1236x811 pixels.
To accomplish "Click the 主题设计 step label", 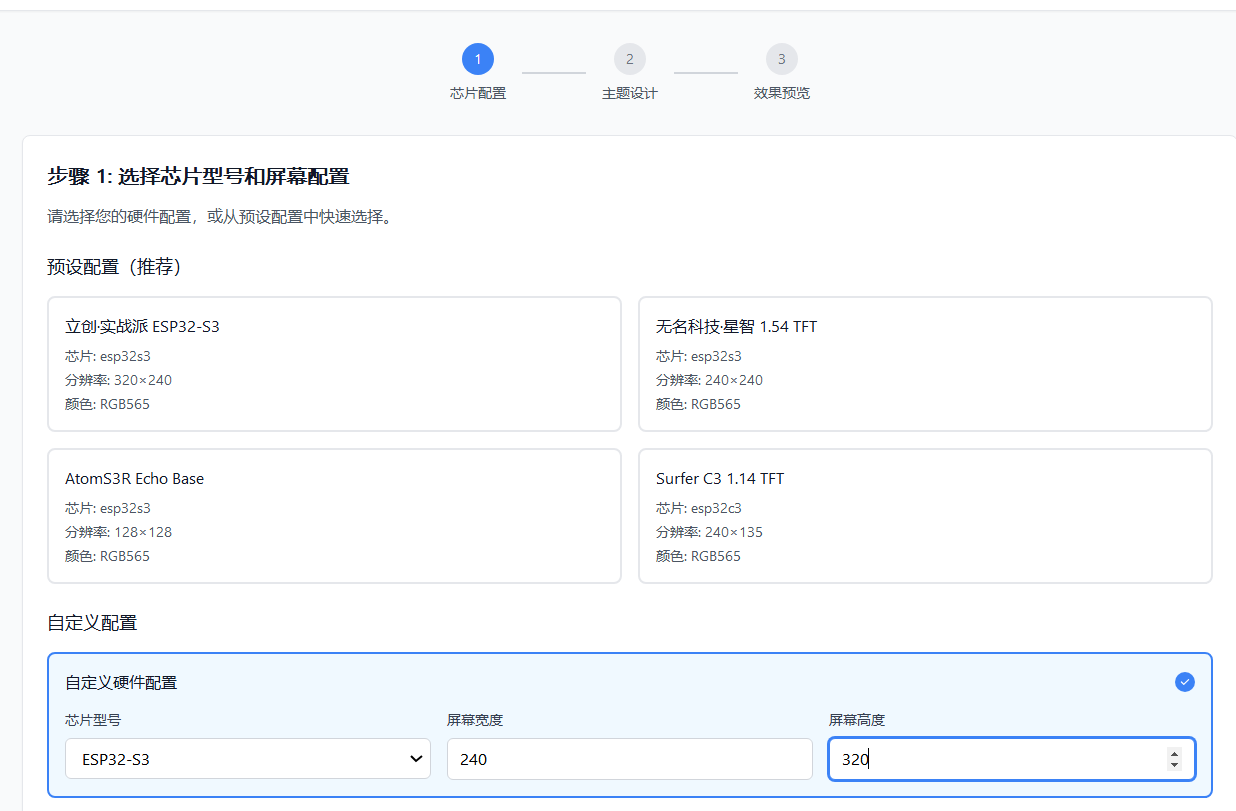I will 629,93.
